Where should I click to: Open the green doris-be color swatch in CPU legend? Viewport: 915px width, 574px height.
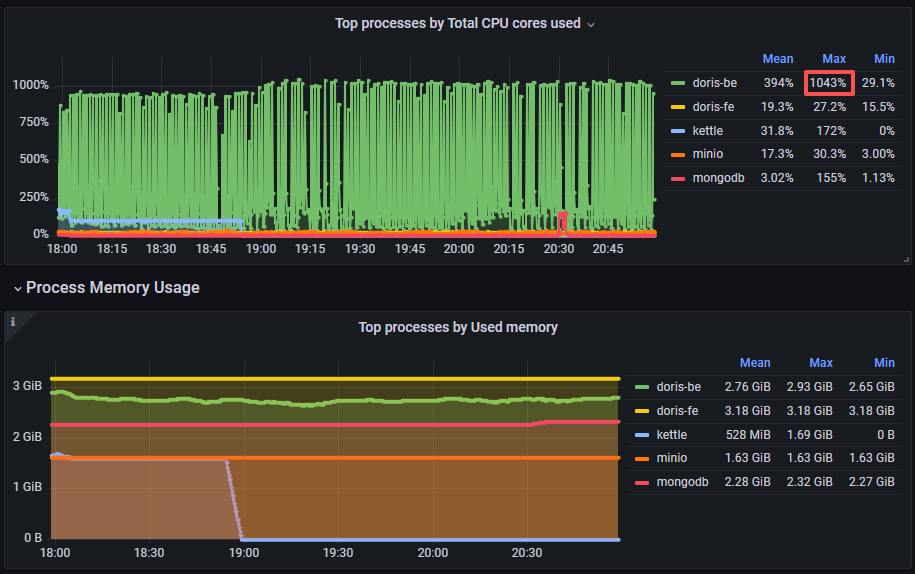pyautogui.click(x=678, y=83)
